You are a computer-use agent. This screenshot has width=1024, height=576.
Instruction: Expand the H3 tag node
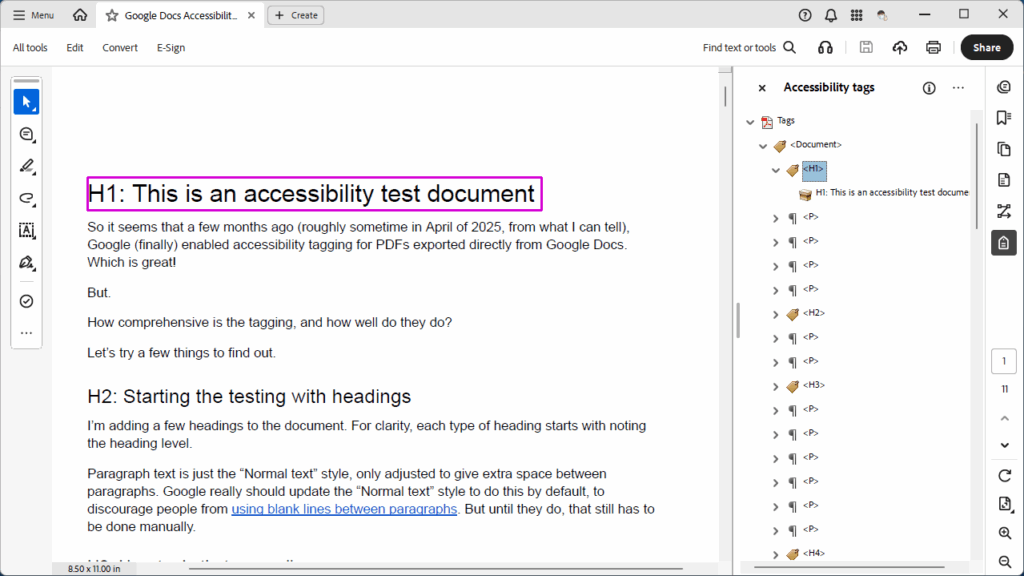point(776,387)
